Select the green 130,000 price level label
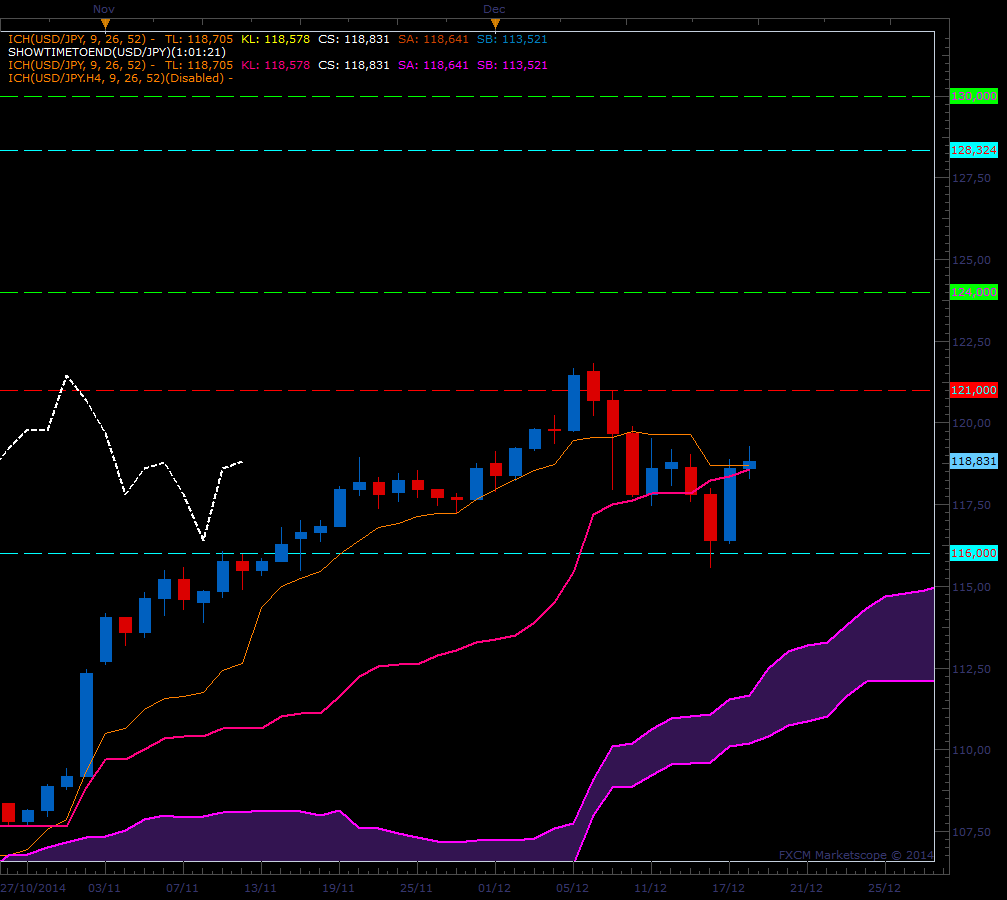This screenshot has width=1007, height=900. (x=973, y=96)
